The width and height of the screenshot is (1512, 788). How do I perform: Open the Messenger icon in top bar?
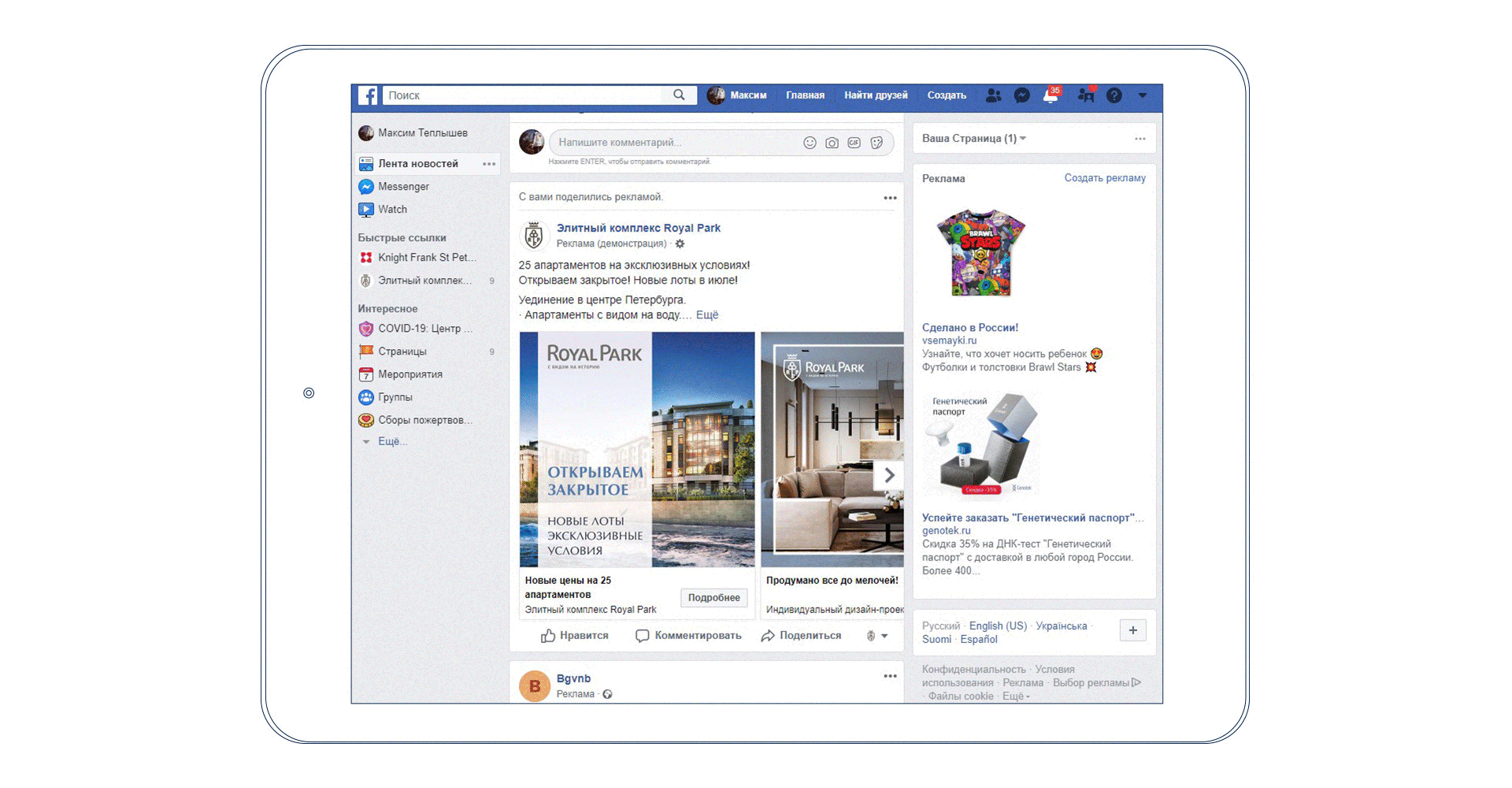[1021, 95]
